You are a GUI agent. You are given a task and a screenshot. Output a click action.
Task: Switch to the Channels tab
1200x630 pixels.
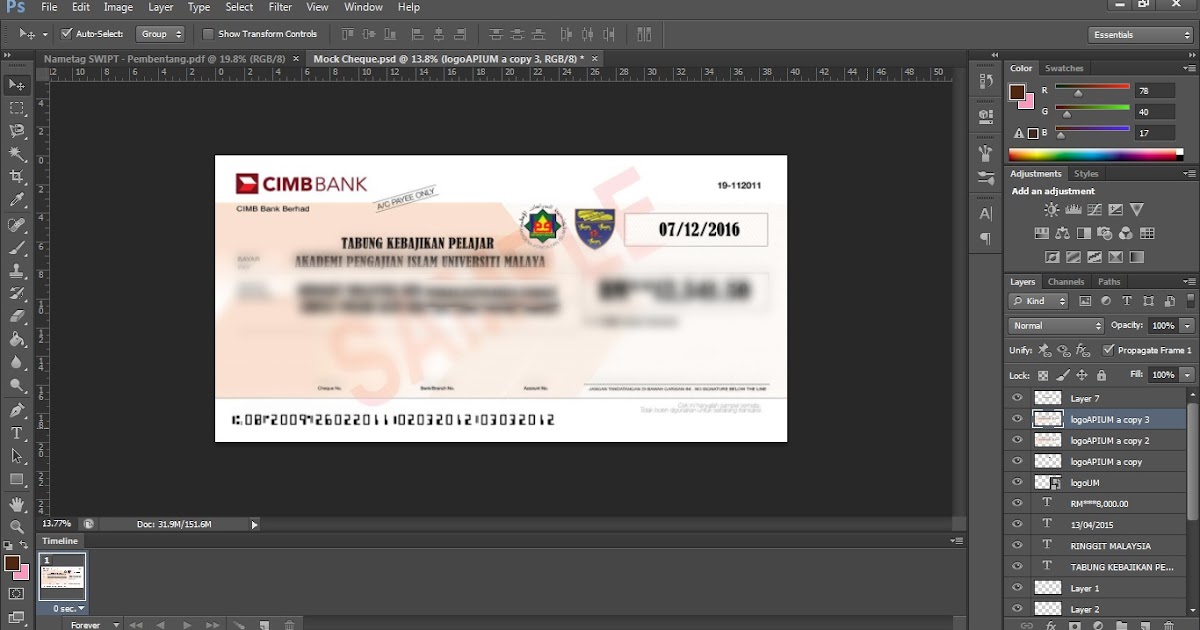(x=1066, y=281)
